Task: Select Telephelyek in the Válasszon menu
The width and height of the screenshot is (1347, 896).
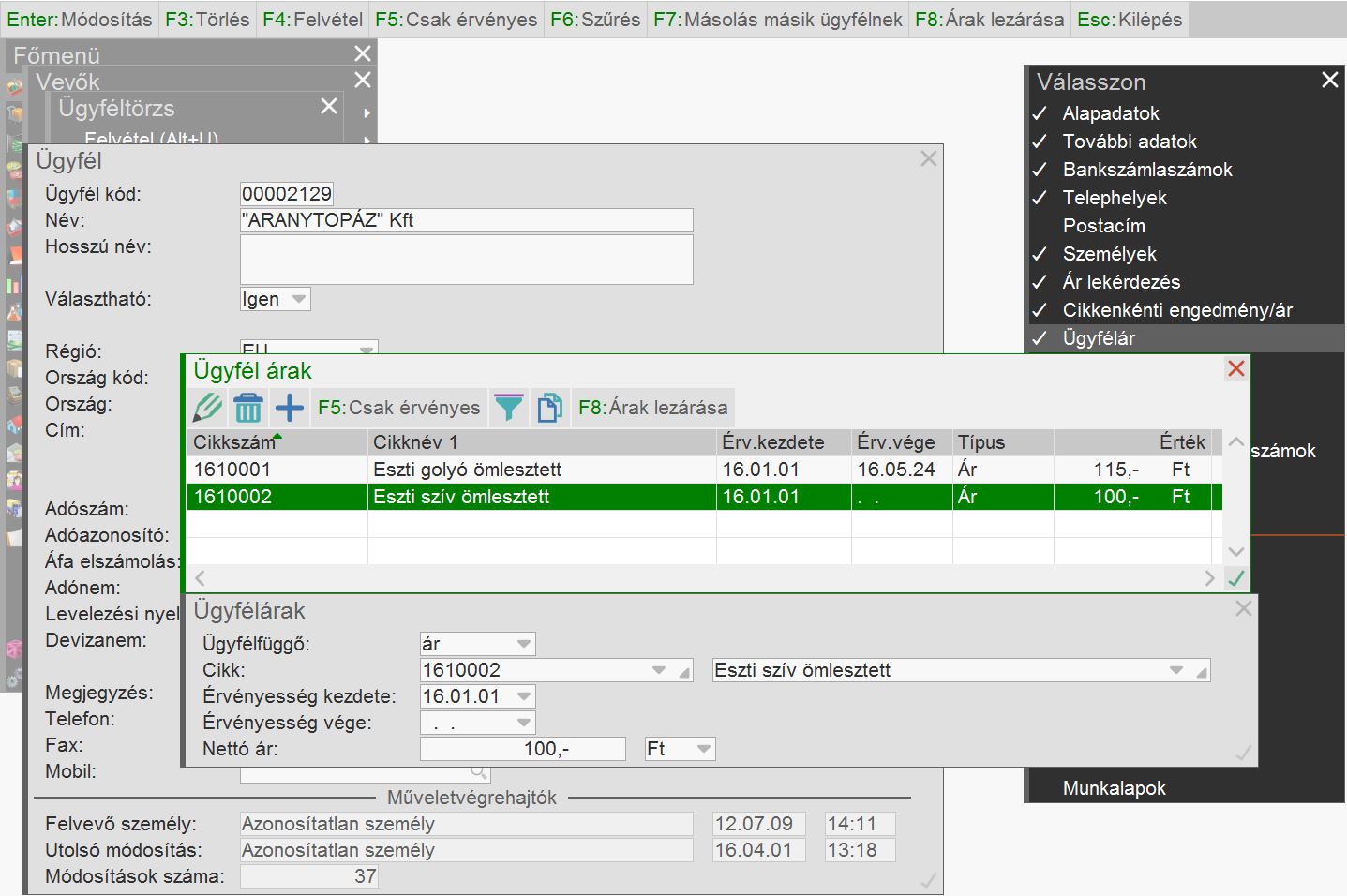Action: click(x=1115, y=198)
